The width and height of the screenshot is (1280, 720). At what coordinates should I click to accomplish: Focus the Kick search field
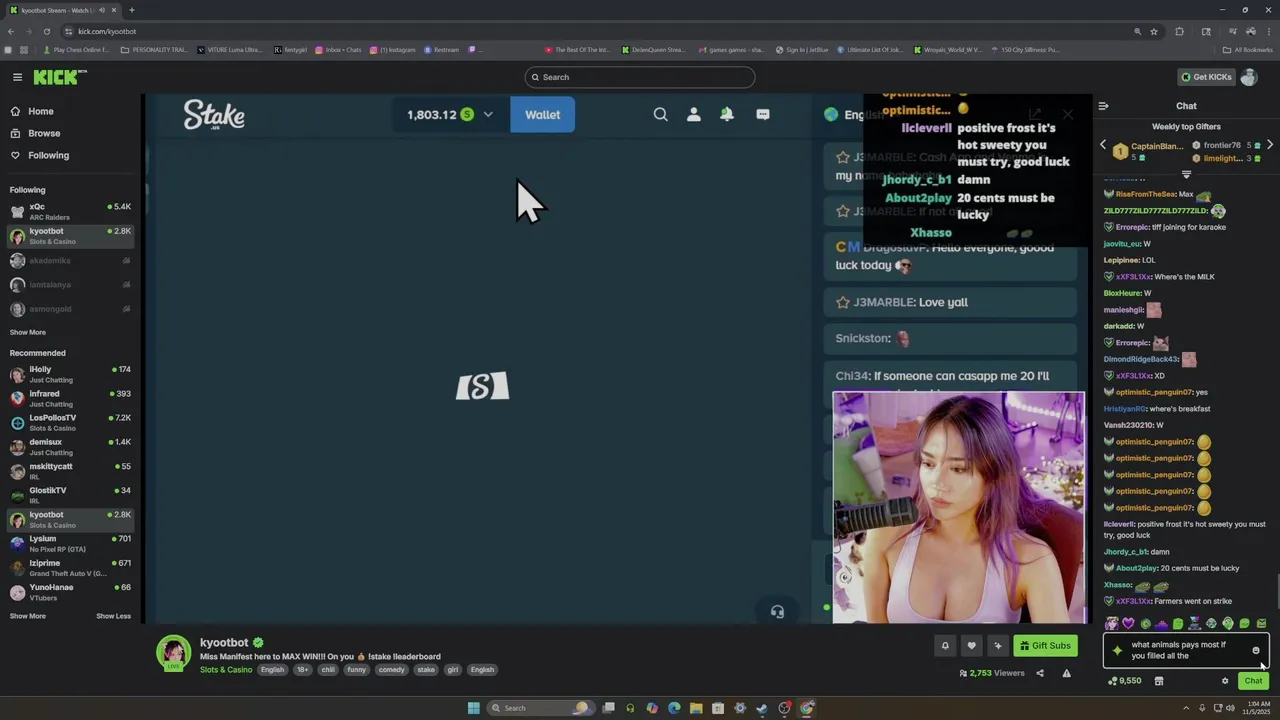click(x=640, y=77)
